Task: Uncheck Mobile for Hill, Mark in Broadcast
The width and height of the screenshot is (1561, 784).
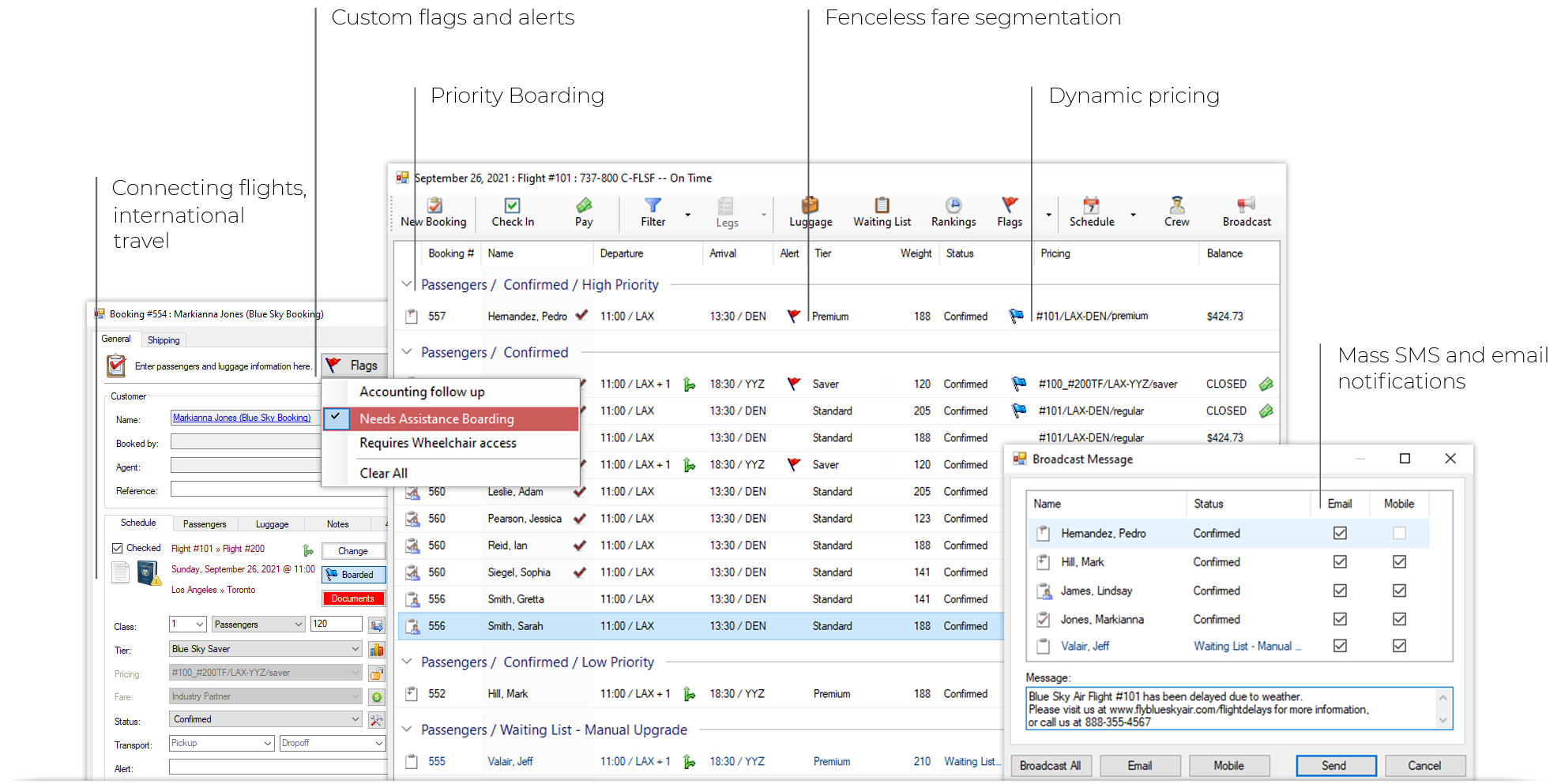Action: click(1399, 561)
